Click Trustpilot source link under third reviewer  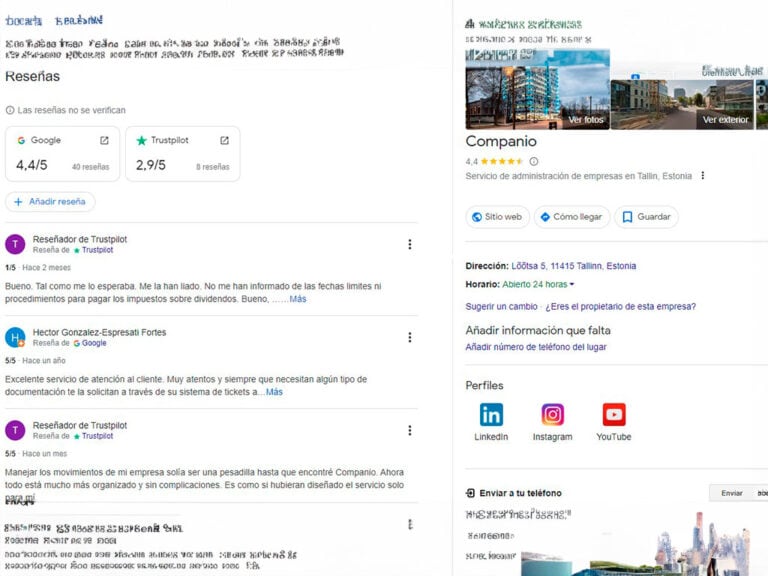97,436
